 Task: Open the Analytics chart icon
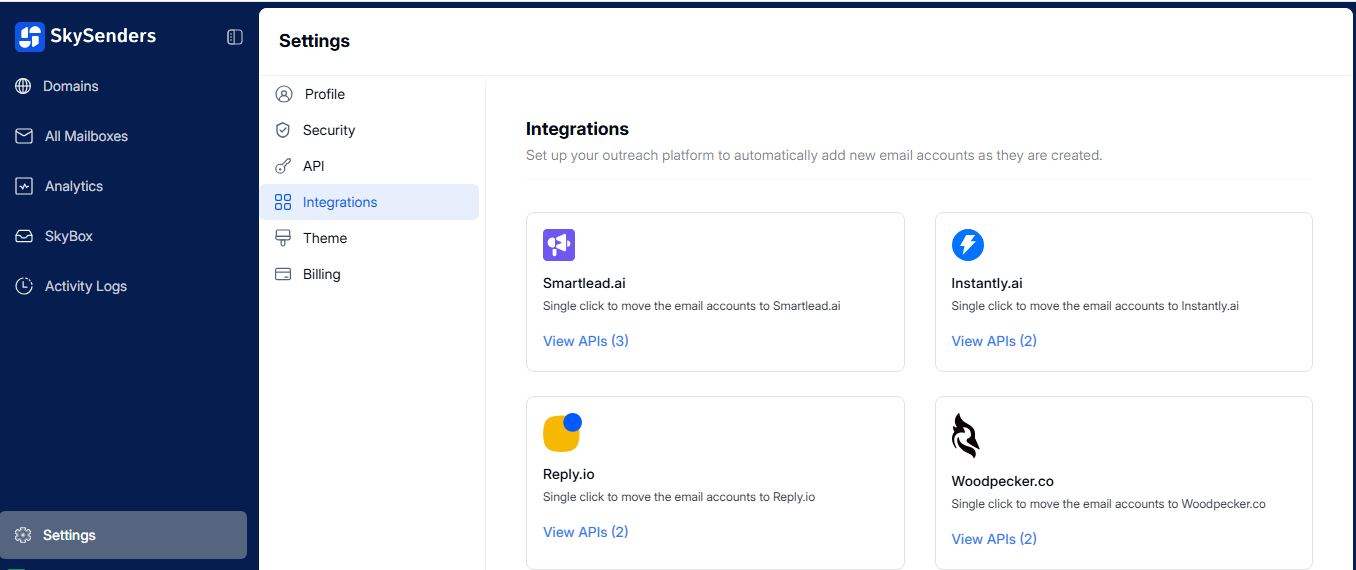tap(24, 186)
